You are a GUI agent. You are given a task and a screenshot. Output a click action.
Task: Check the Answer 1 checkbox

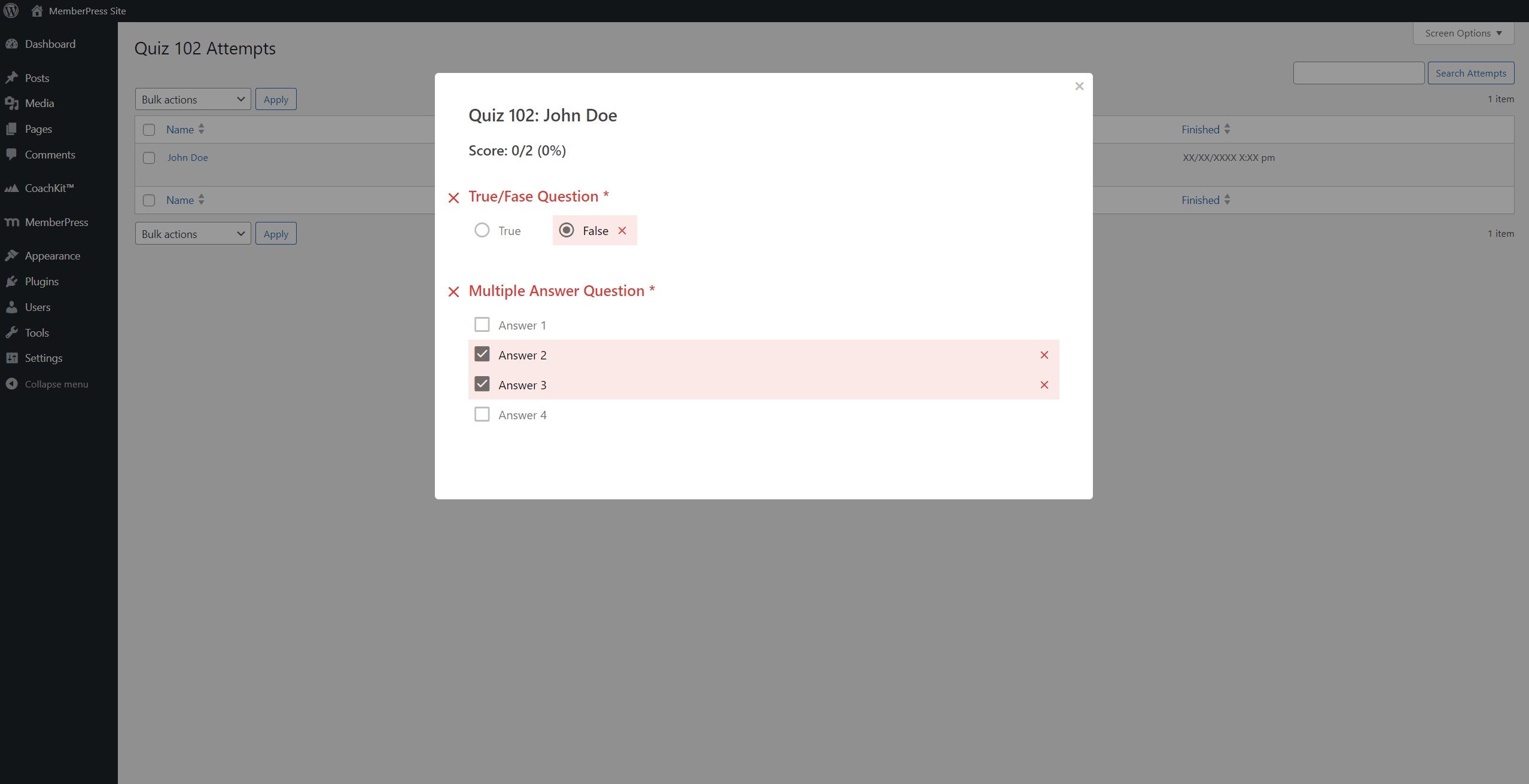[x=482, y=324]
